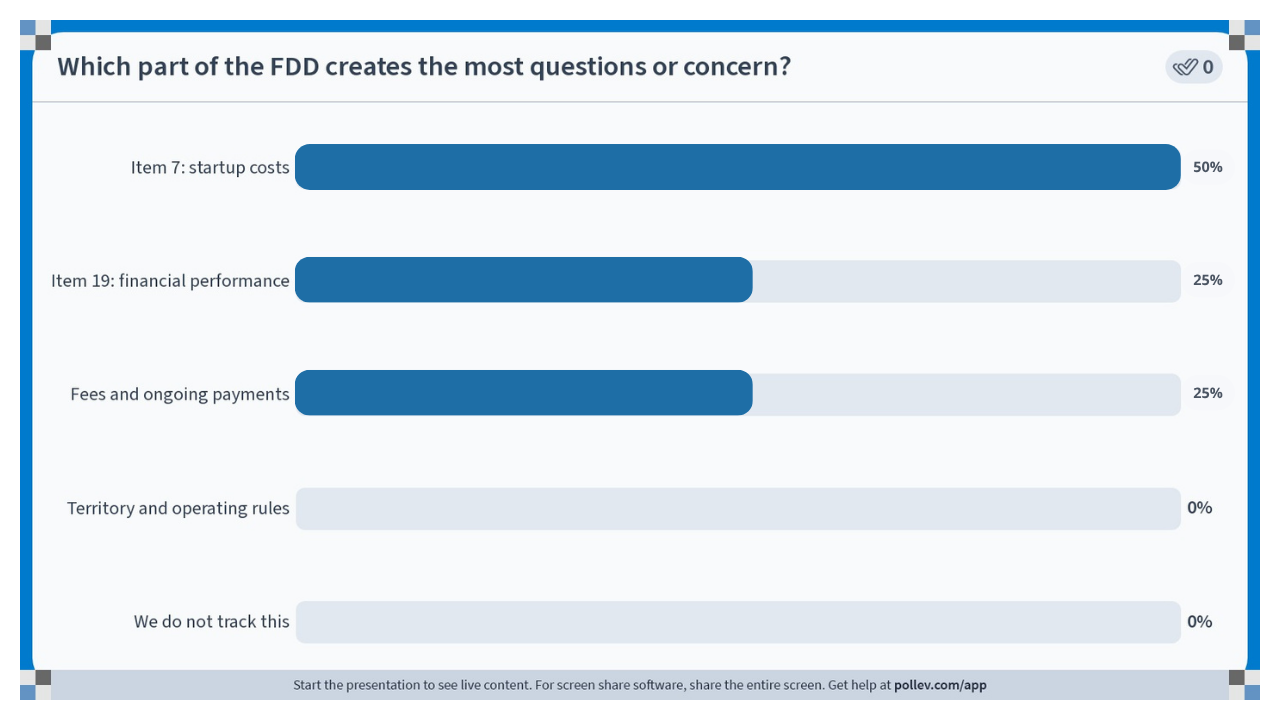
Task: Click the poll question title text
Action: point(424,66)
